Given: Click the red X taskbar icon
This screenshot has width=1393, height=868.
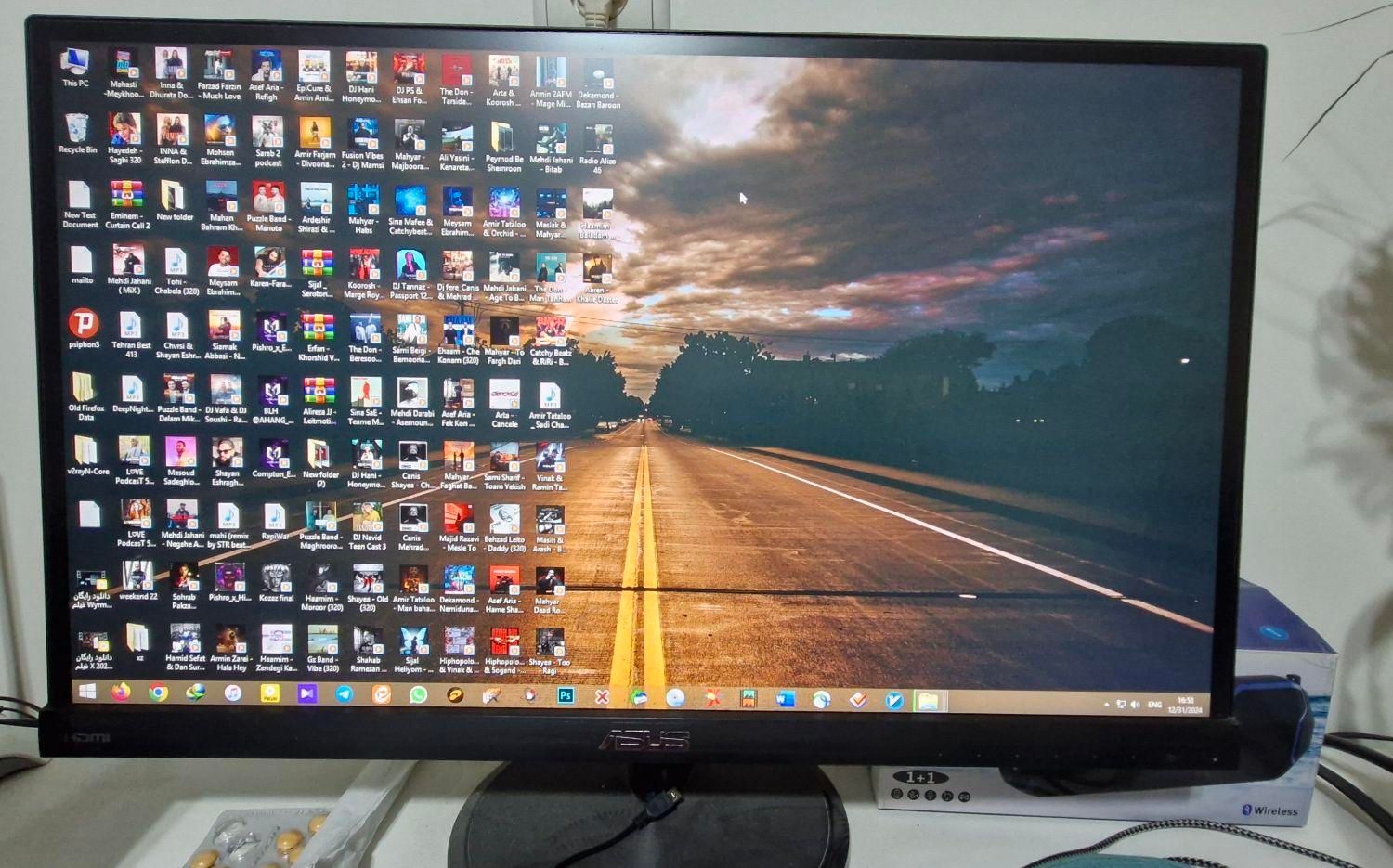Looking at the screenshot, I should pyautogui.click(x=602, y=696).
